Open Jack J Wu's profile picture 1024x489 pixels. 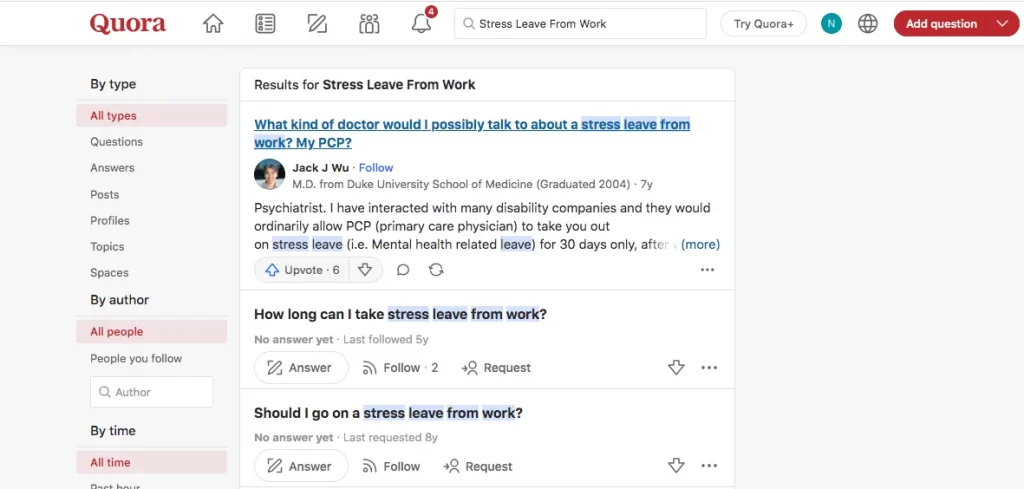[x=270, y=174]
